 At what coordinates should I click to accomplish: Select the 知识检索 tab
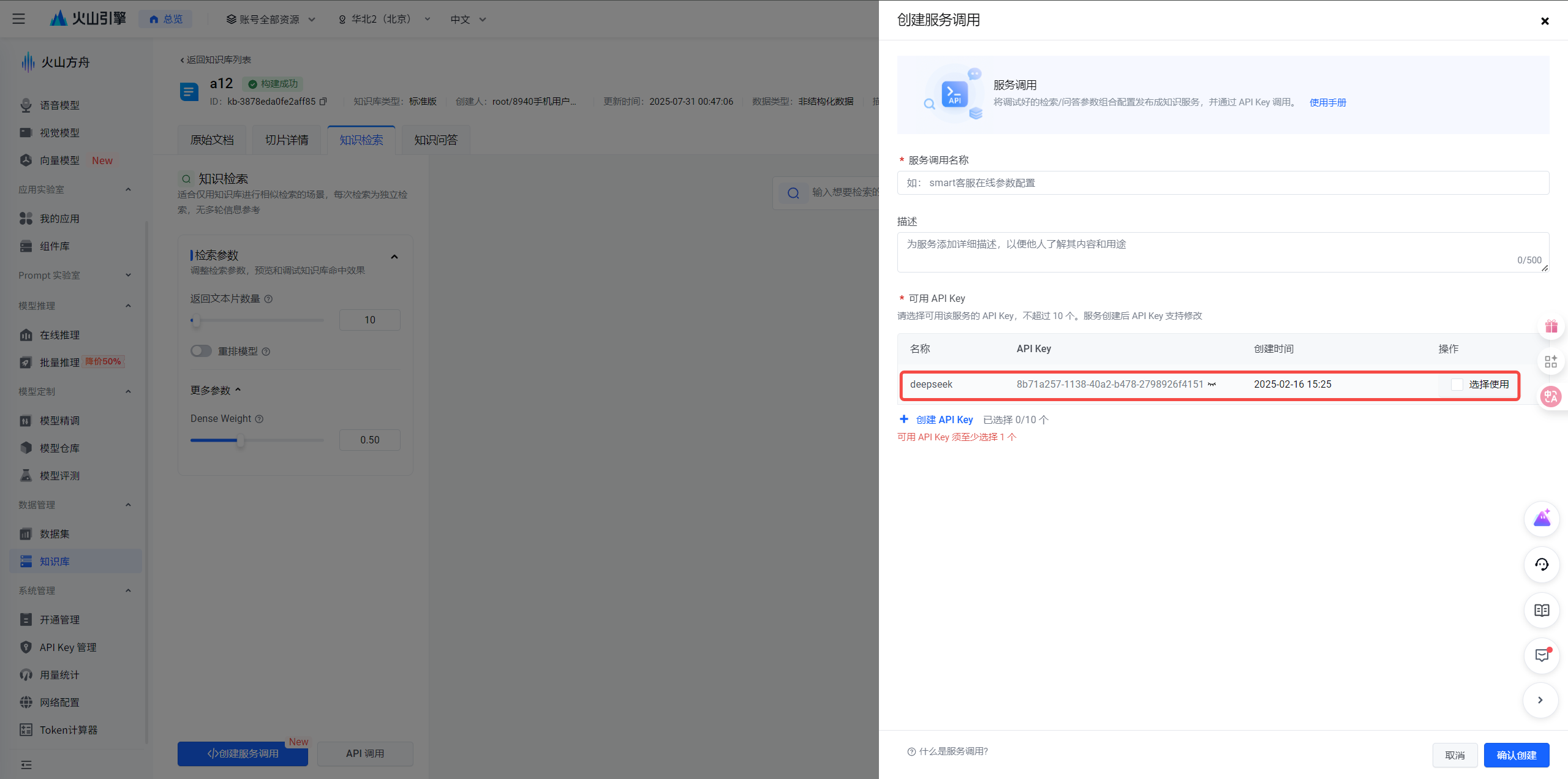coord(361,140)
